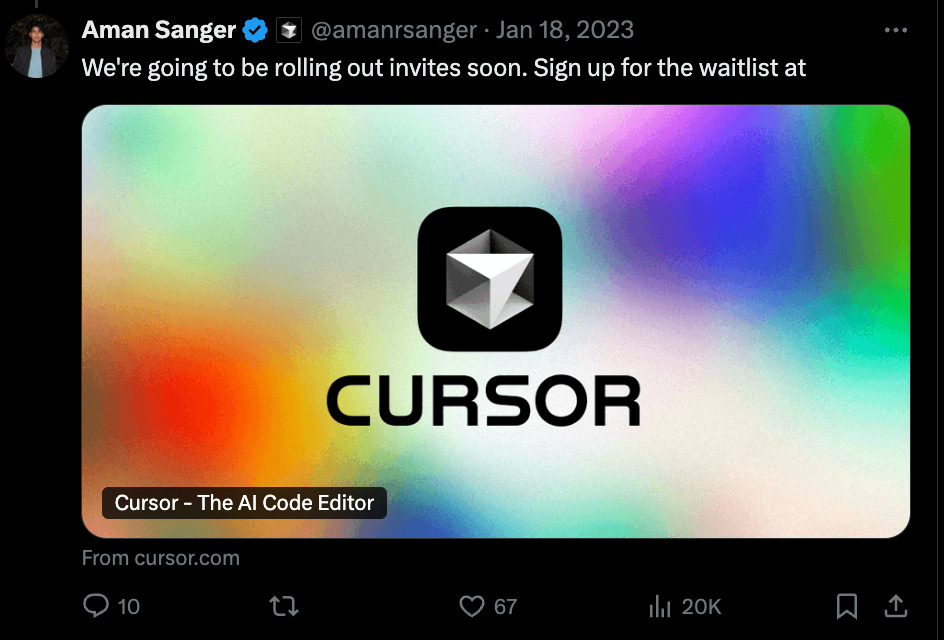Open the Jan 18, 2023 timestamp permalink
Viewport: 944px width, 640px height.
(565, 30)
